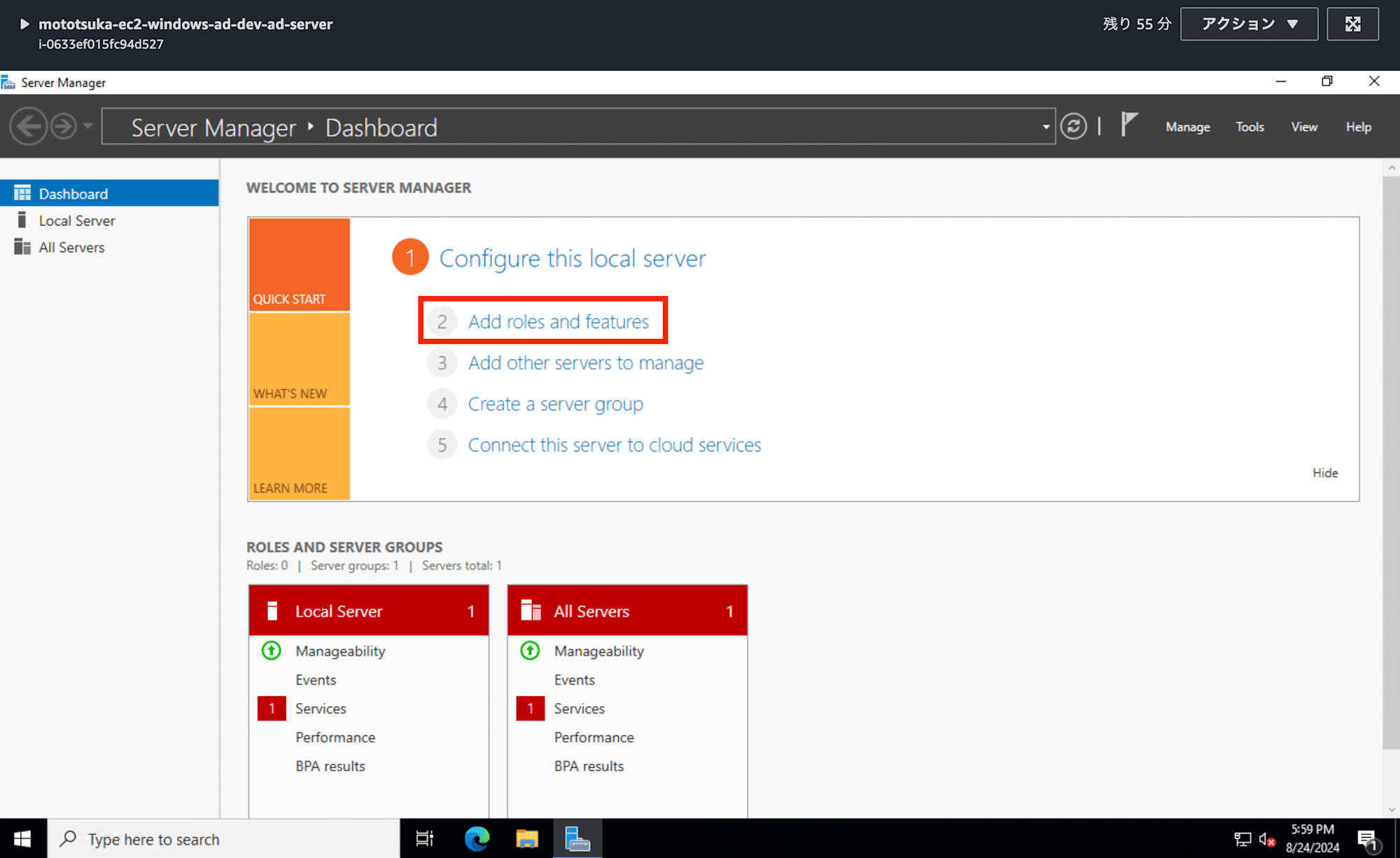Click the Help menu in Server Manager

(1358, 127)
